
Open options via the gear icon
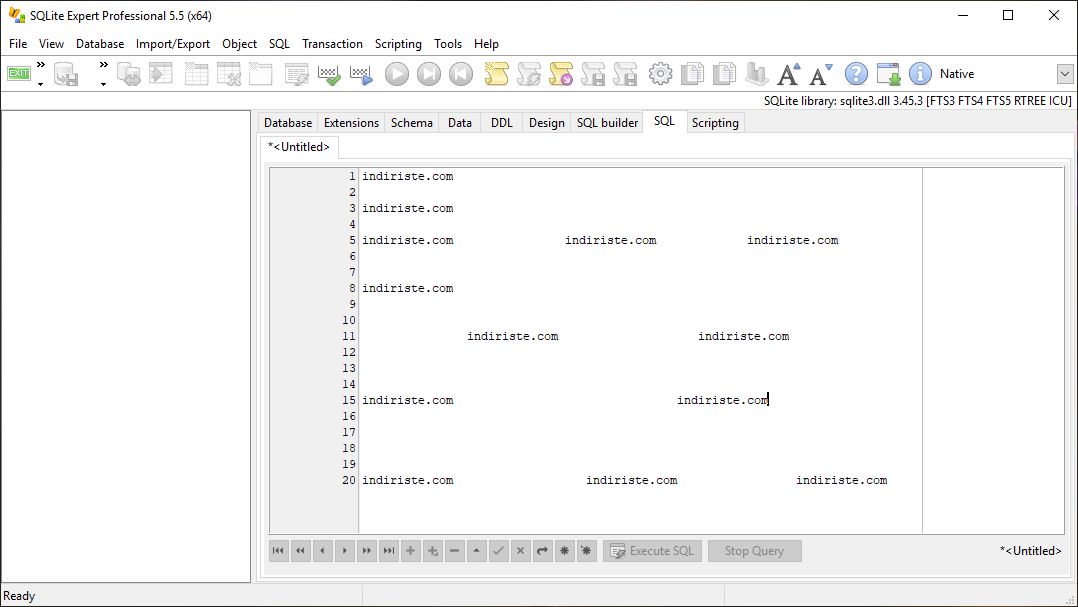661,74
